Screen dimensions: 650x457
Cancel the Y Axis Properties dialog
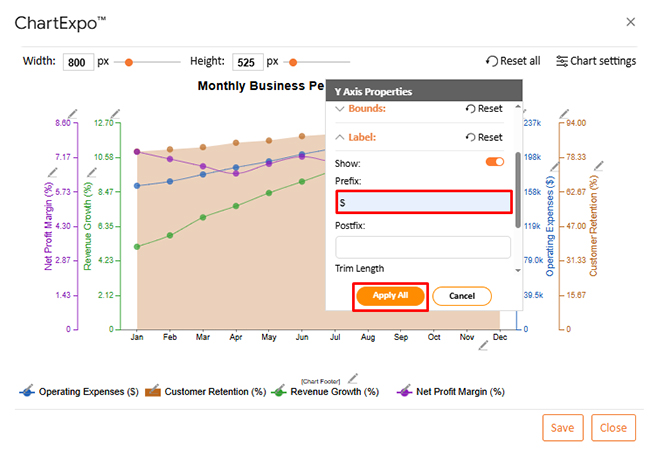tap(461, 296)
